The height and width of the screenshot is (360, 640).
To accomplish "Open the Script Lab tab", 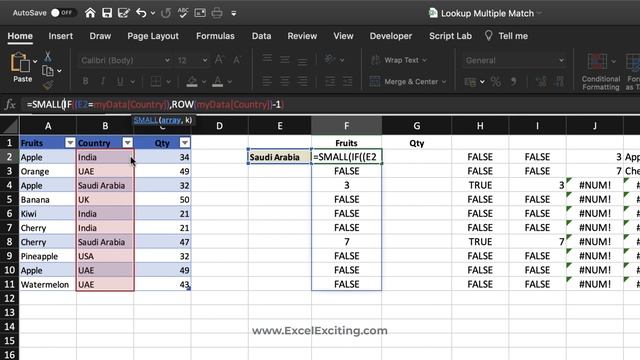I will click(x=450, y=36).
